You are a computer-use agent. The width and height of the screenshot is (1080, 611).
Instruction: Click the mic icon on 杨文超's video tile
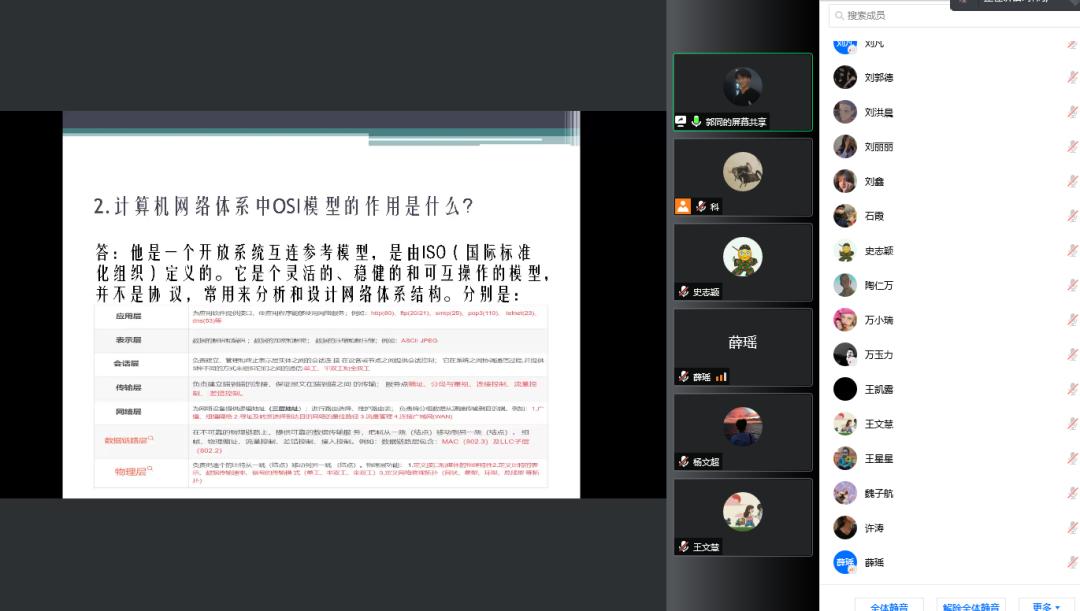pos(684,461)
